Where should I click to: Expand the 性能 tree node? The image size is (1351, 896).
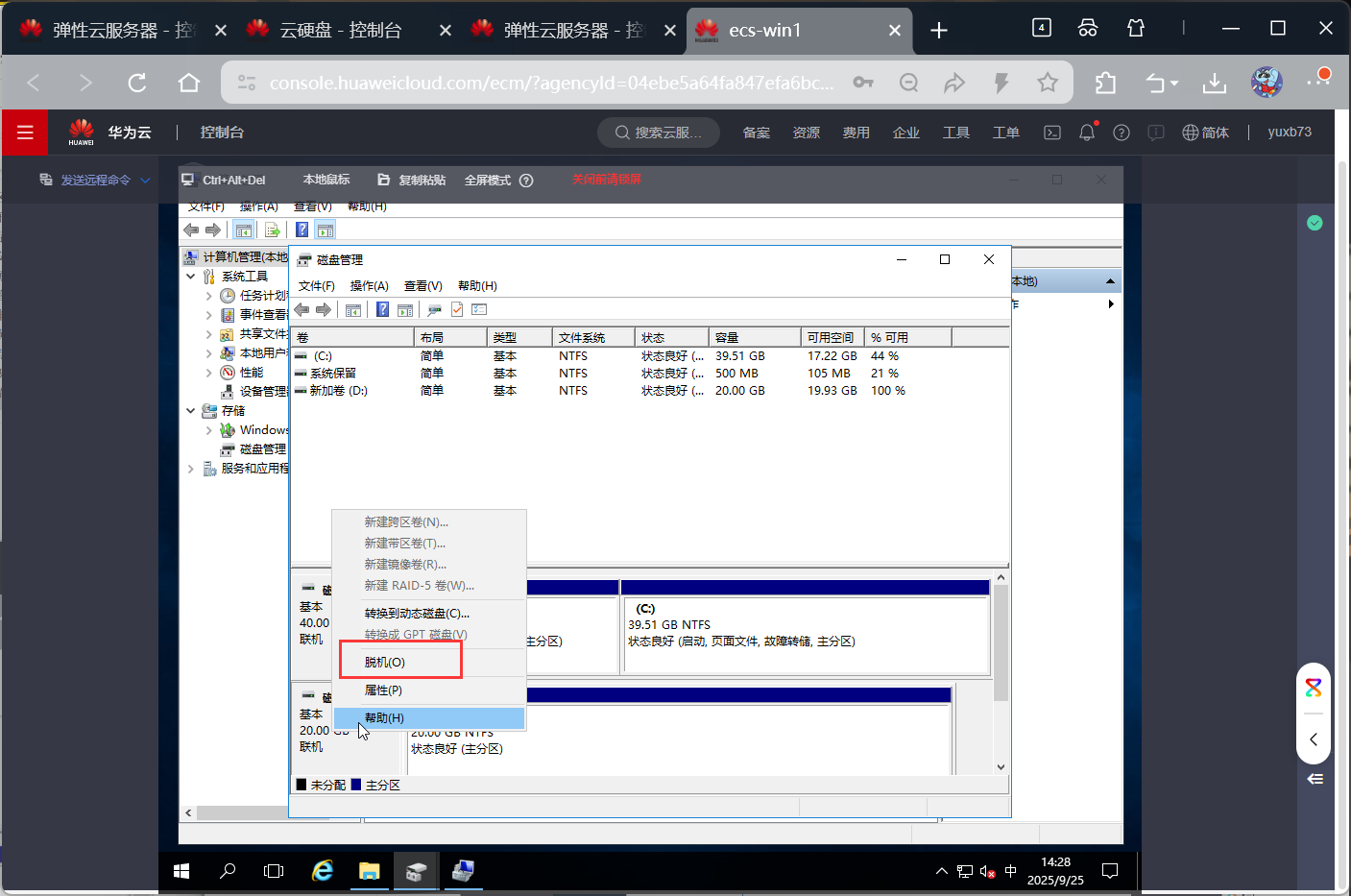pyautogui.click(x=209, y=373)
